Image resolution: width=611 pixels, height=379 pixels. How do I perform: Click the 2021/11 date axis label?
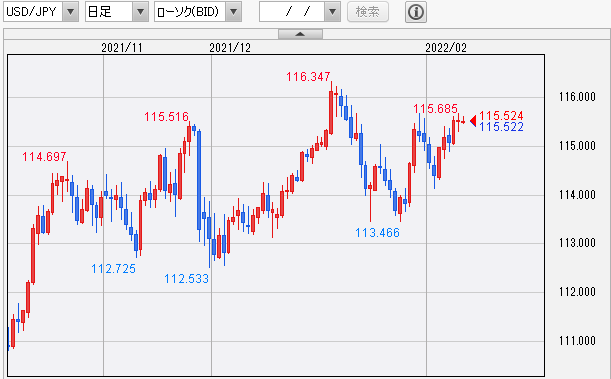122,48
